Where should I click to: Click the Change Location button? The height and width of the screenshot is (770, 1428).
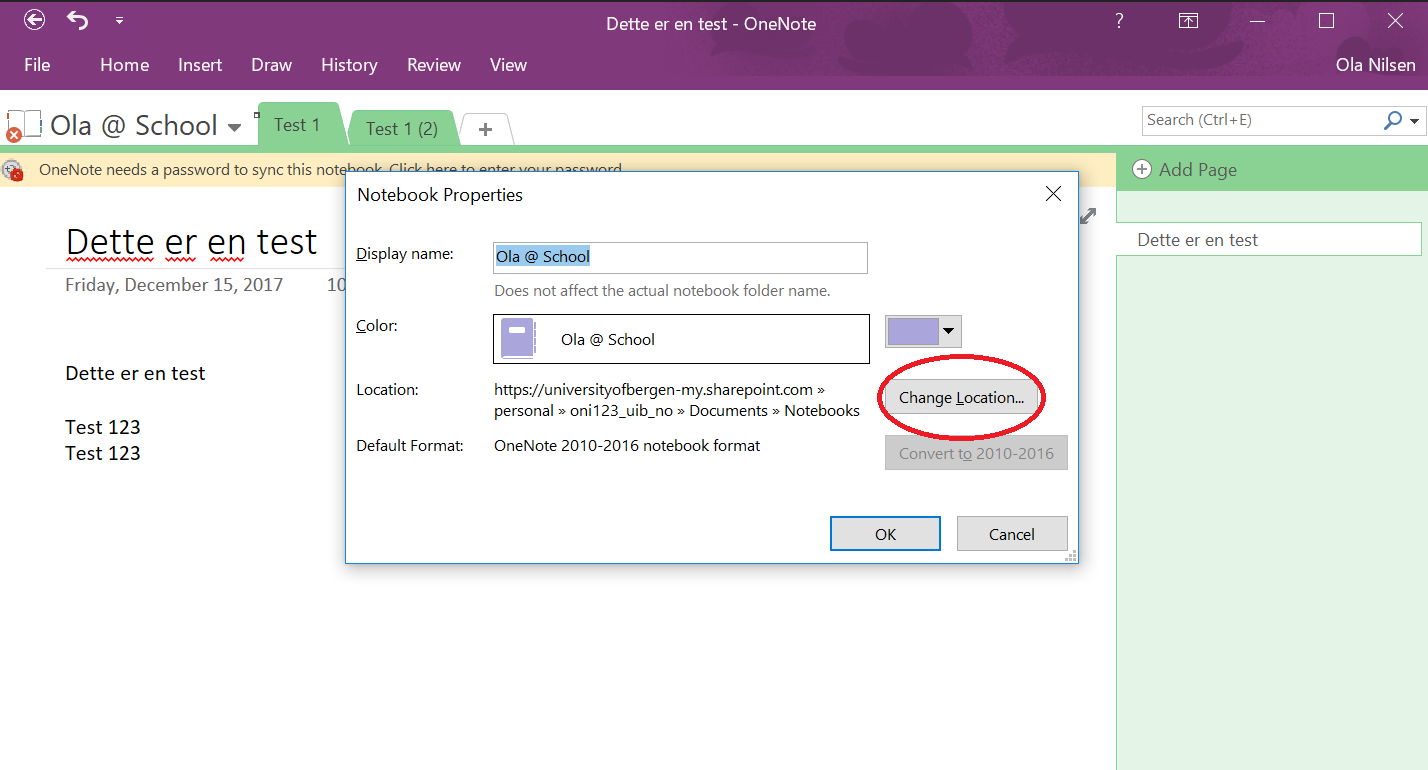[961, 397]
